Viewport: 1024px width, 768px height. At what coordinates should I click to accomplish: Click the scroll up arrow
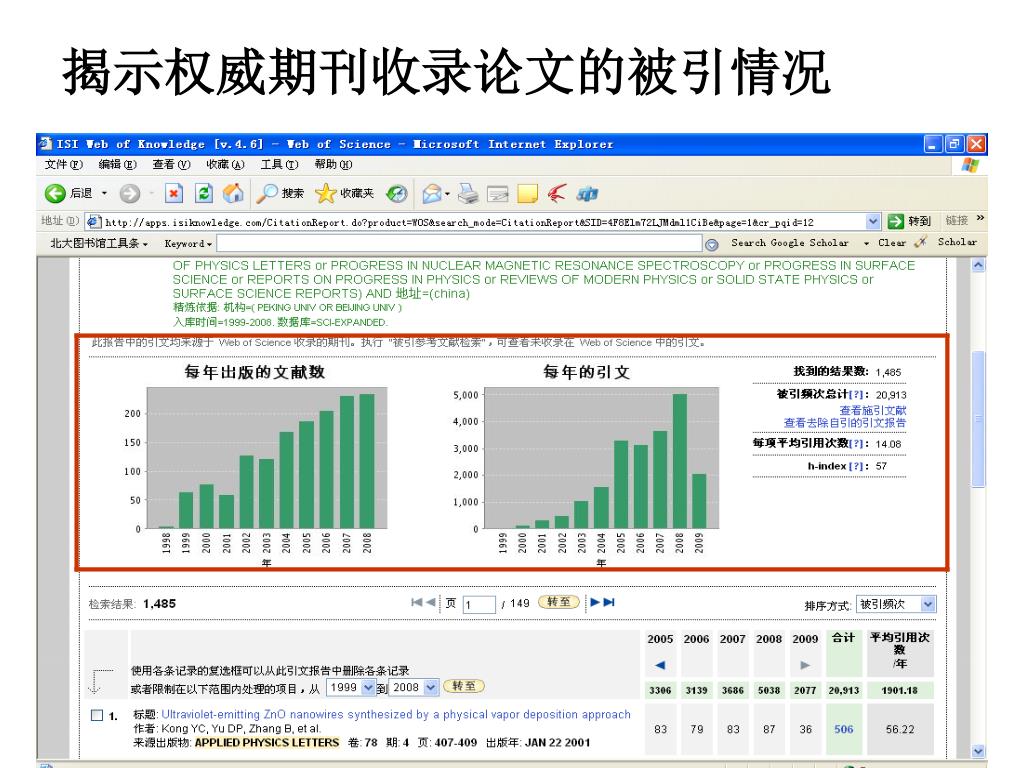[978, 265]
